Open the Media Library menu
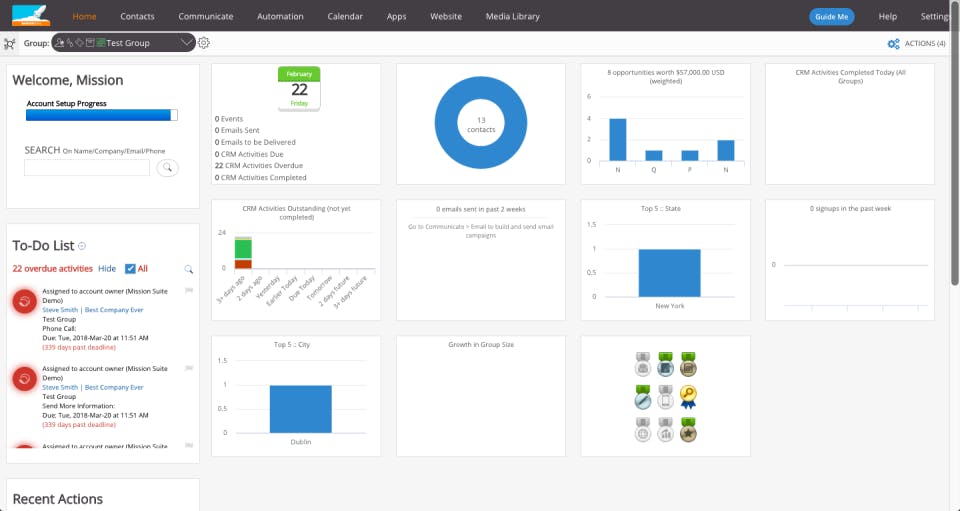960x511 pixels. 512,17
